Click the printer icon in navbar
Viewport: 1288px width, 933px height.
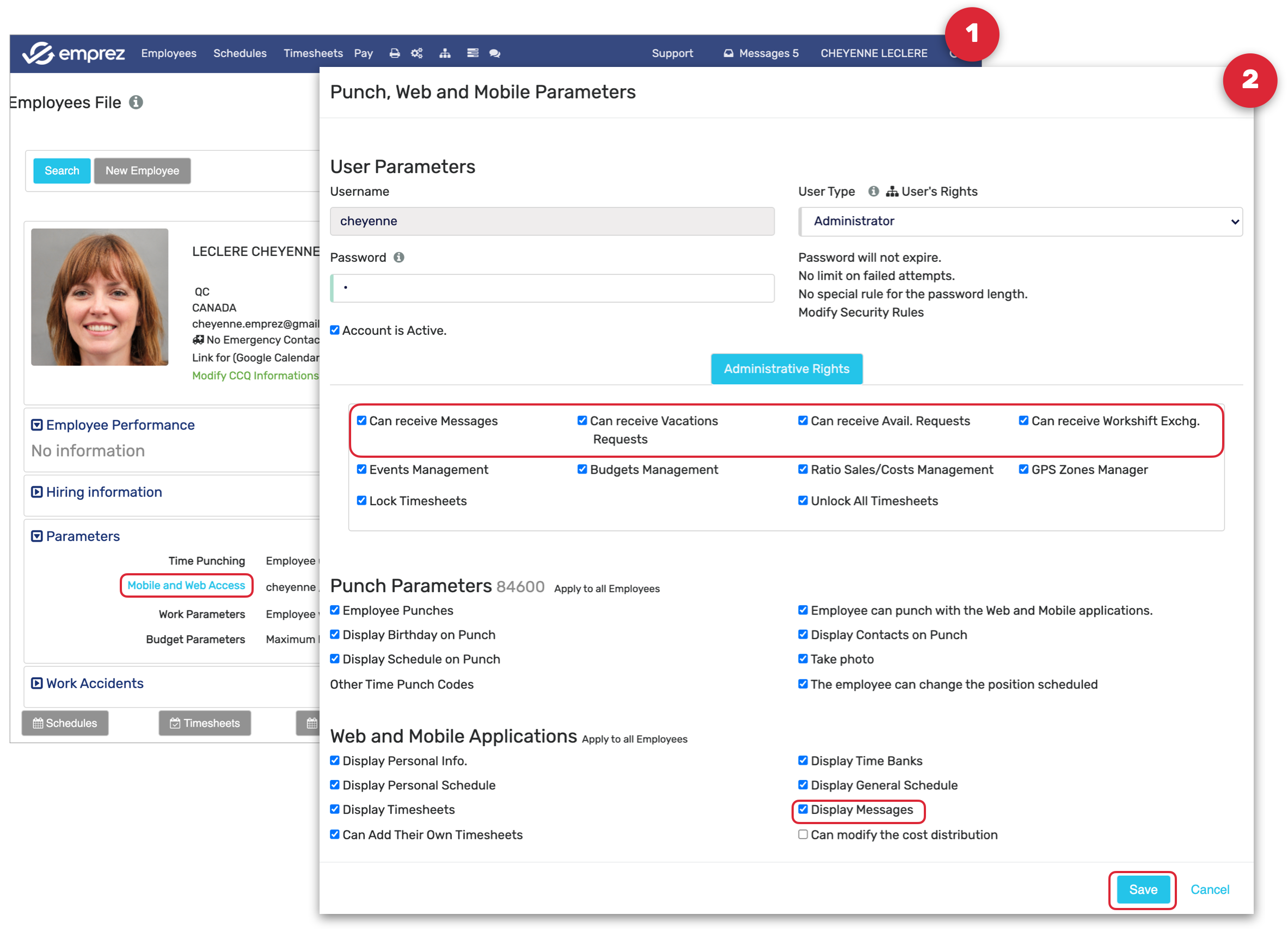tap(394, 53)
